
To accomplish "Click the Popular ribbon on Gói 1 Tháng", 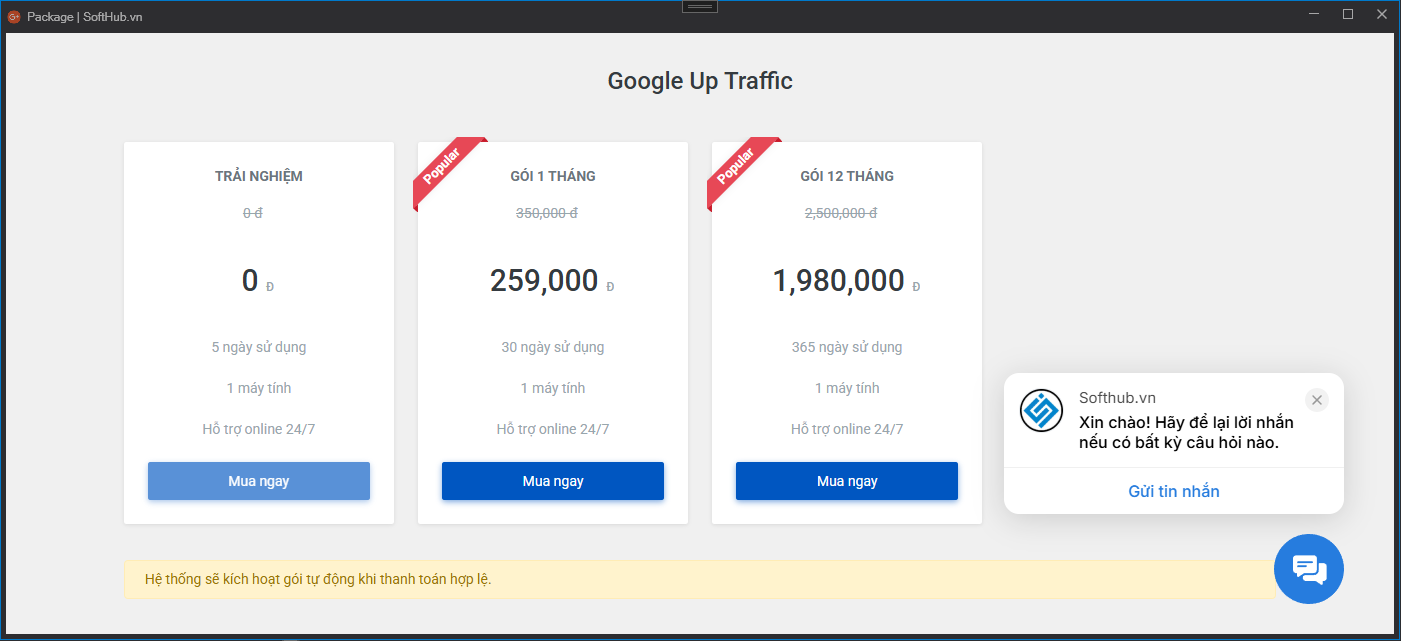I will coord(444,169).
